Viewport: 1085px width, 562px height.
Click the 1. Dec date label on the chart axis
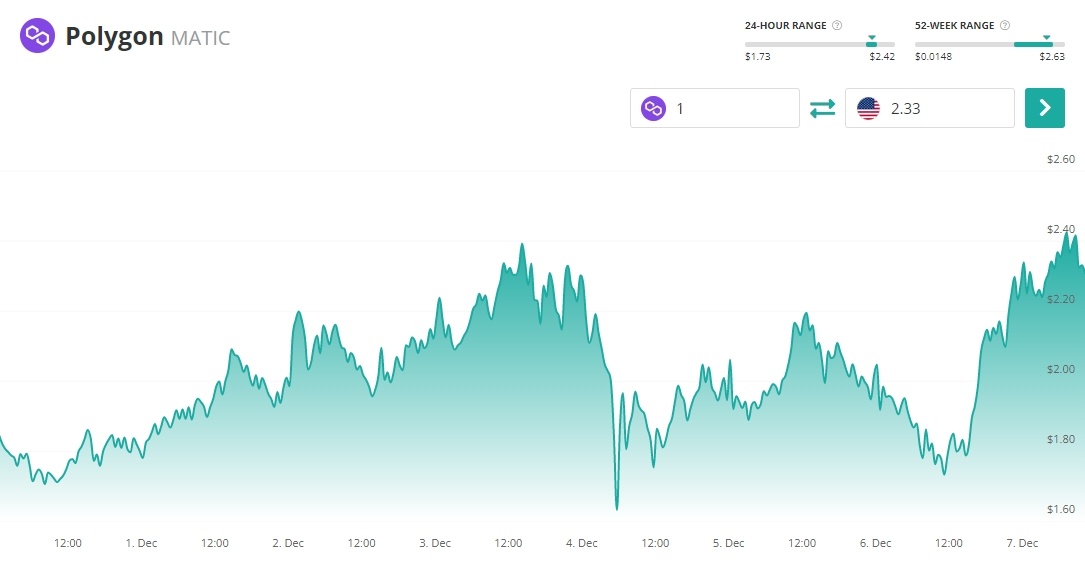coord(141,543)
